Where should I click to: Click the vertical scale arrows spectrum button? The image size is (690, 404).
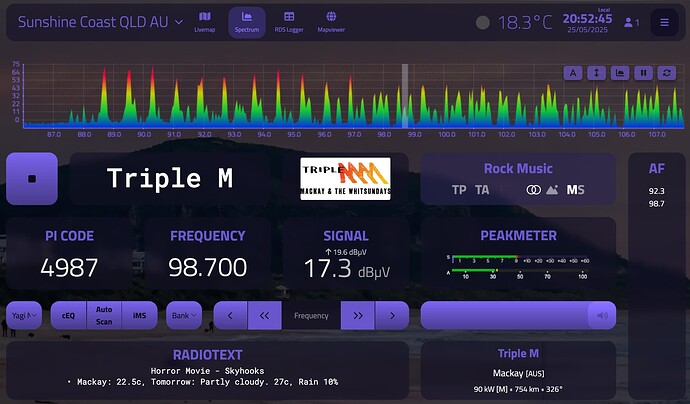[596, 73]
